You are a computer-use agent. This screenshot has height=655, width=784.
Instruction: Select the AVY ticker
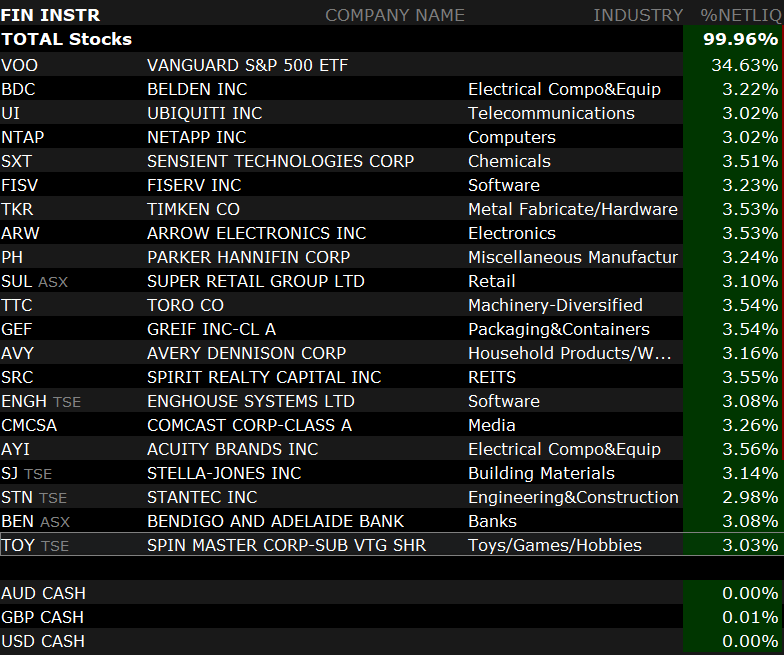[x=17, y=353]
